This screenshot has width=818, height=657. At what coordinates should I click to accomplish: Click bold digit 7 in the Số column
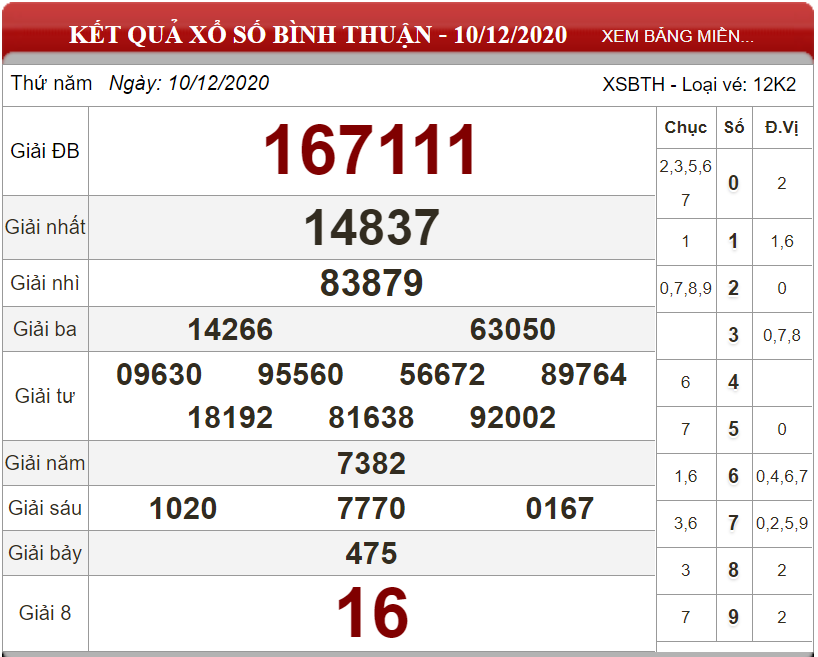(733, 523)
